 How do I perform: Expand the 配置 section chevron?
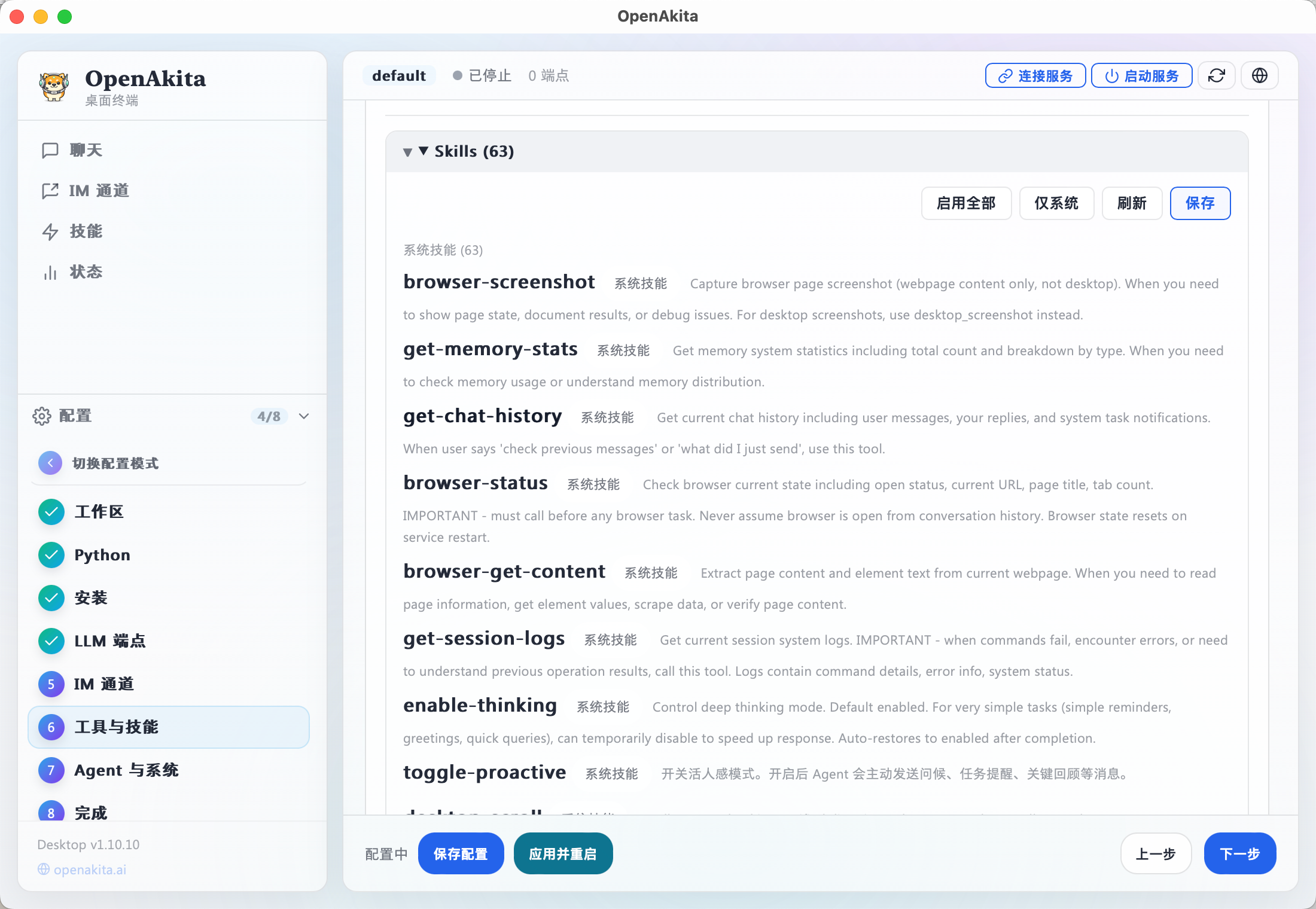[x=303, y=416]
